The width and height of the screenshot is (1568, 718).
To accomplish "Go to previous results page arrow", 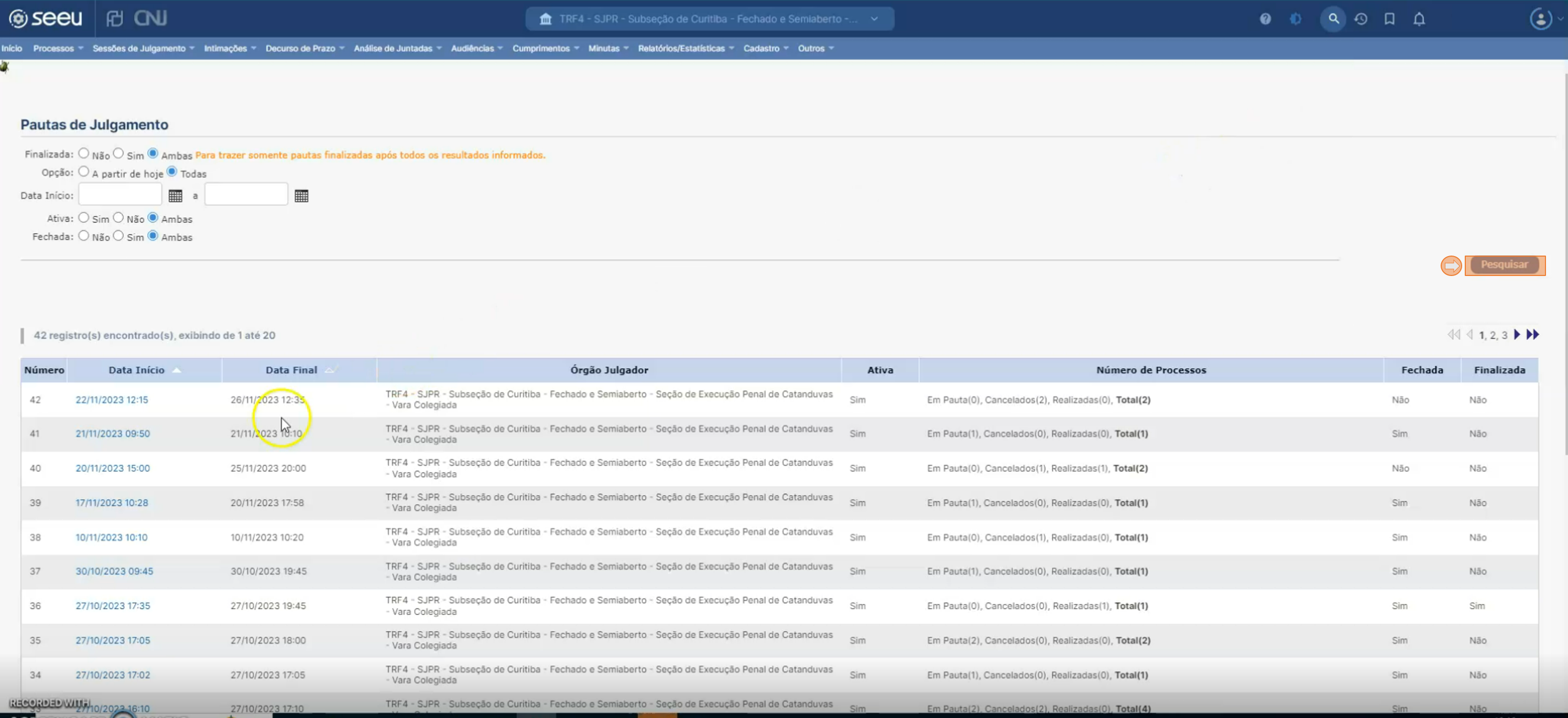I will pyautogui.click(x=1469, y=335).
